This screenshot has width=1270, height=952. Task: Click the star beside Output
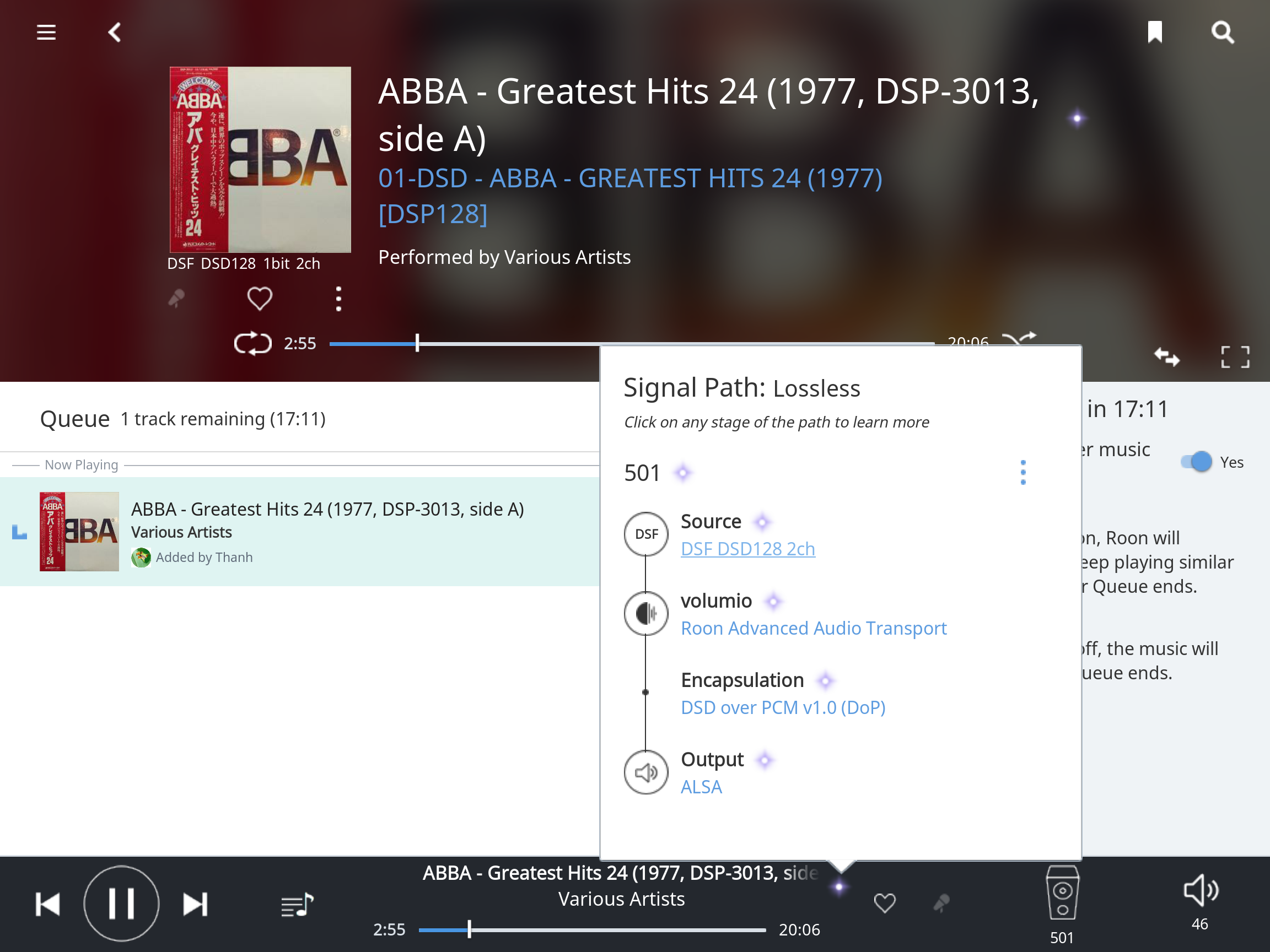[x=764, y=760]
